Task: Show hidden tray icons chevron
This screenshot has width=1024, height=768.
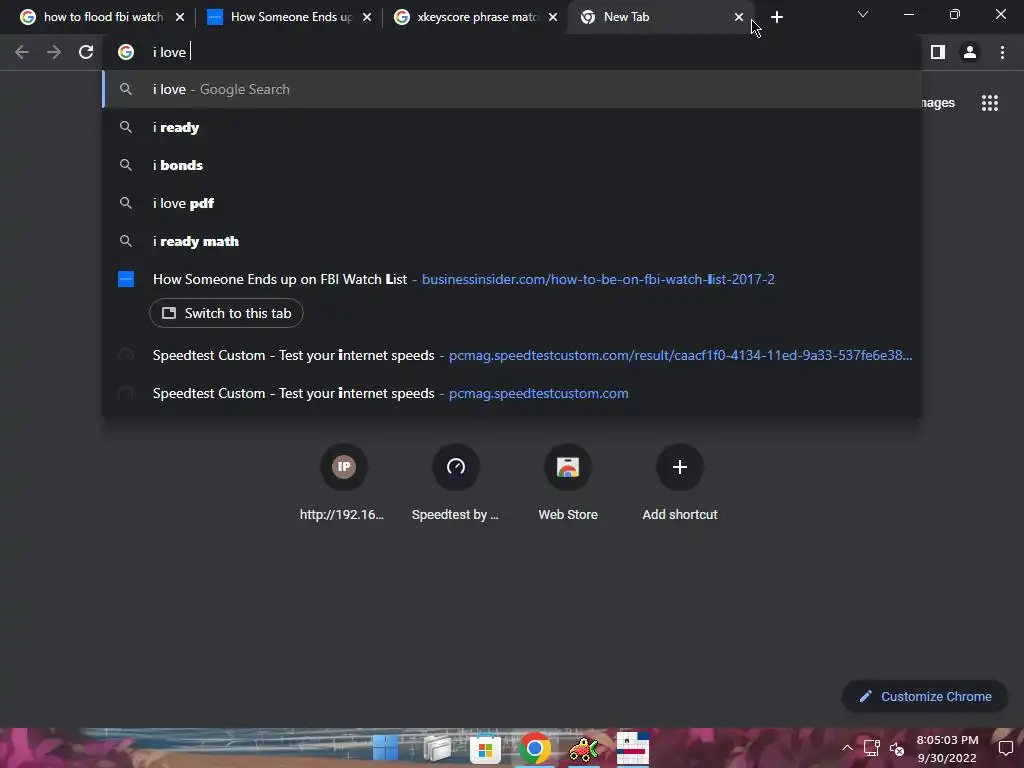Action: pyautogui.click(x=847, y=748)
